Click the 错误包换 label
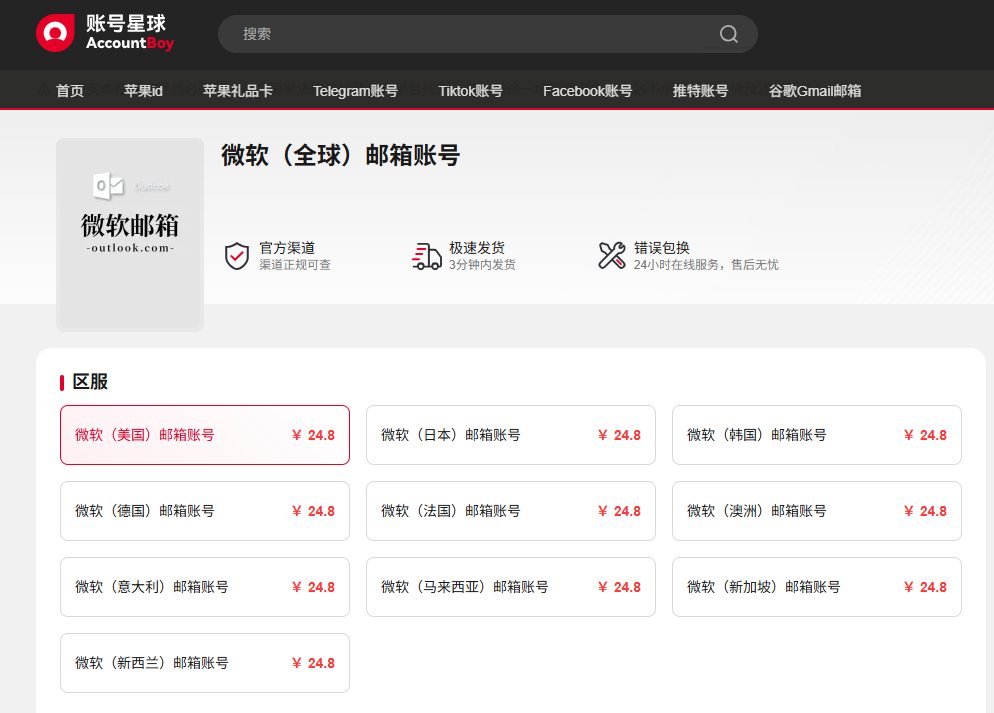This screenshot has height=713, width=994. tap(662, 248)
